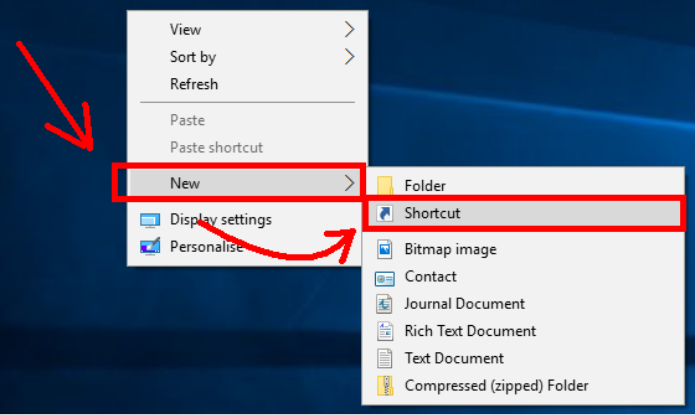Choose the Shortcut menu entry

click(524, 213)
